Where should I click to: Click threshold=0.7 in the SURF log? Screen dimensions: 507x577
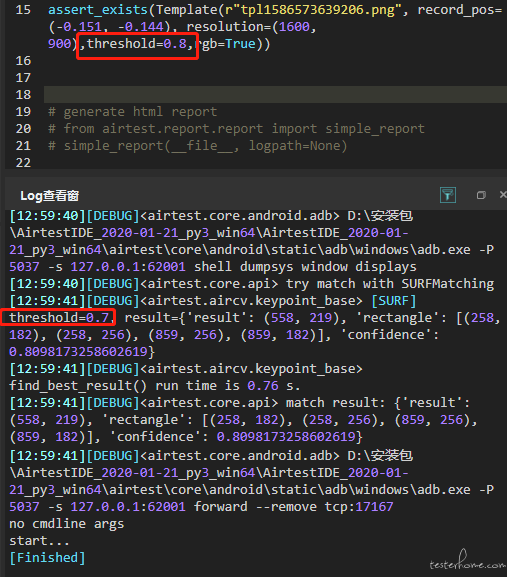pyautogui.click(x=59, y=318)
